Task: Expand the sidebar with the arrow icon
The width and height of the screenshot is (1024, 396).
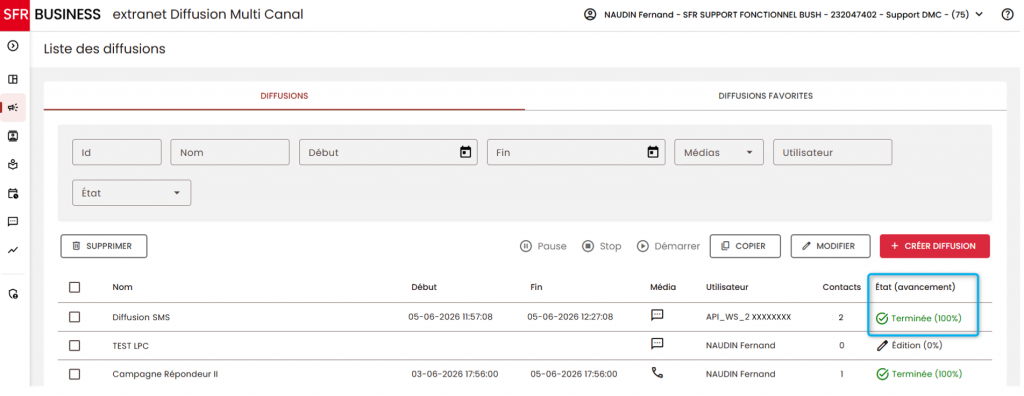Action: (x=12, y=46)
